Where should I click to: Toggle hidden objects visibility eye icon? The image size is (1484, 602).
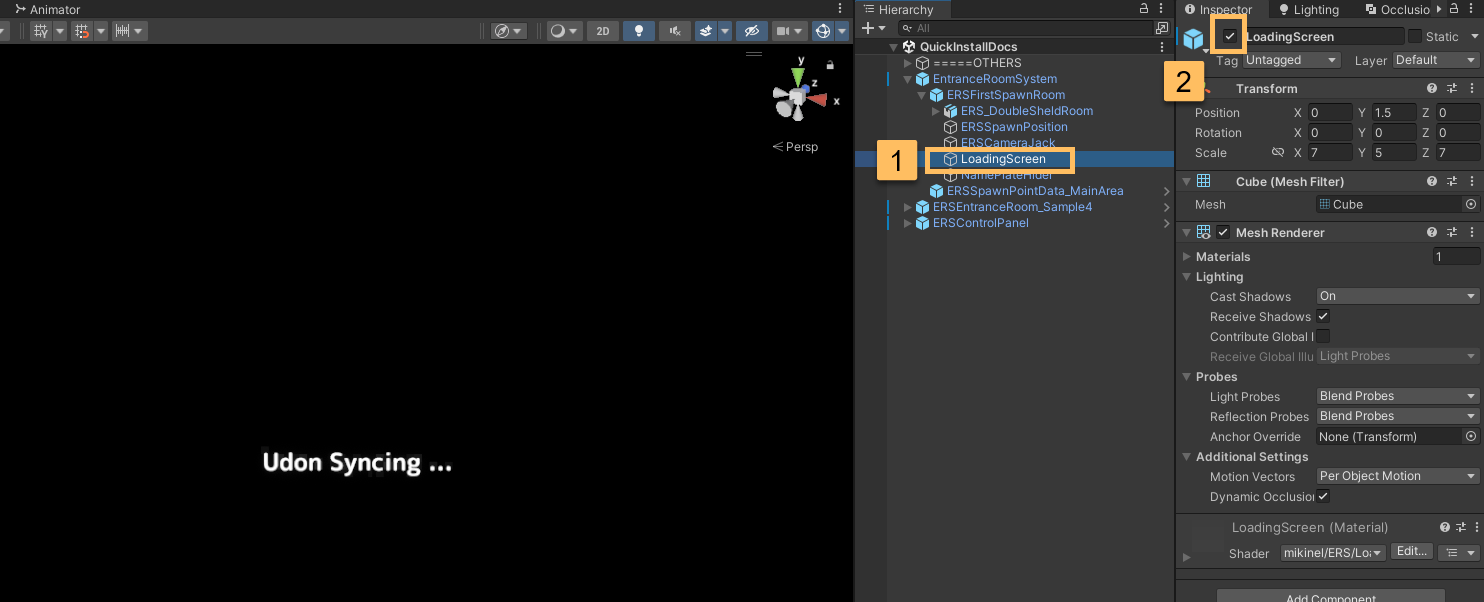tap(751, 31)
